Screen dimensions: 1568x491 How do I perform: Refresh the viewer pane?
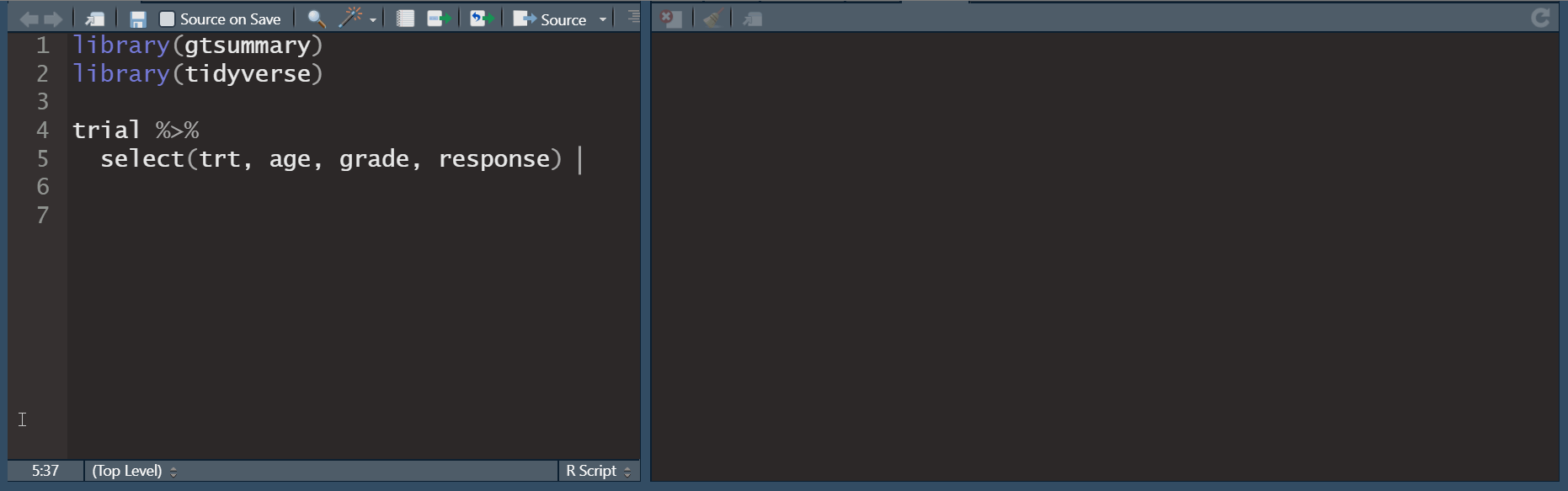point(1540,19)
